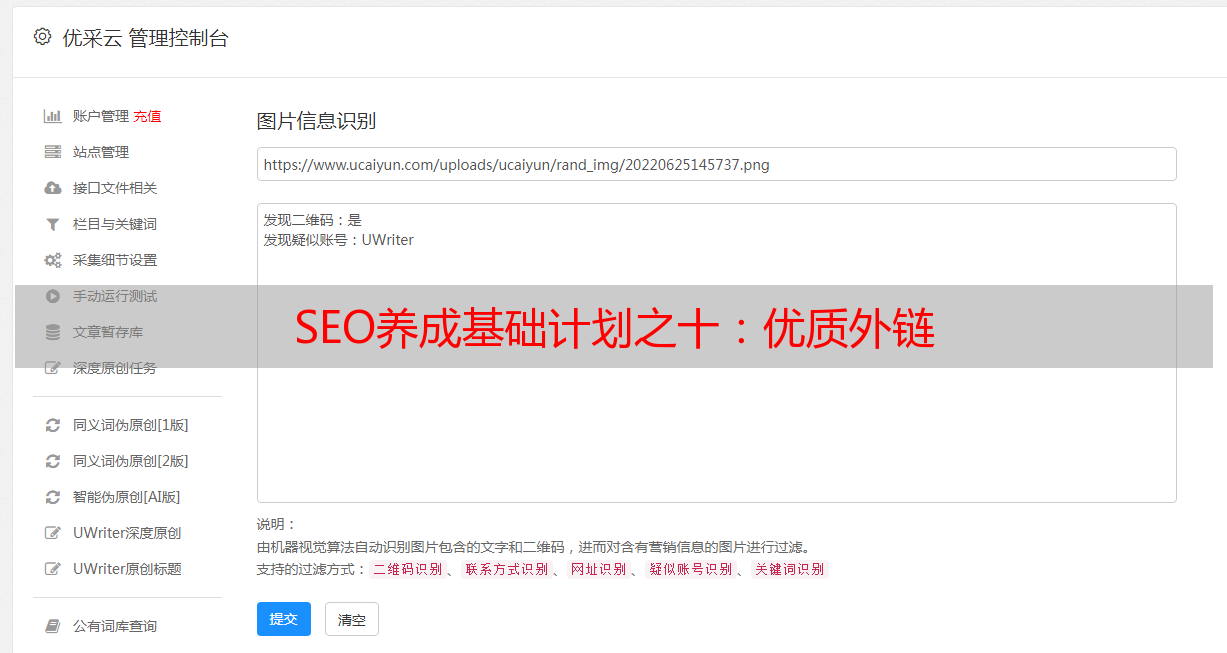
Task: Click the 清空 button
Action: [x=352, y=619]
